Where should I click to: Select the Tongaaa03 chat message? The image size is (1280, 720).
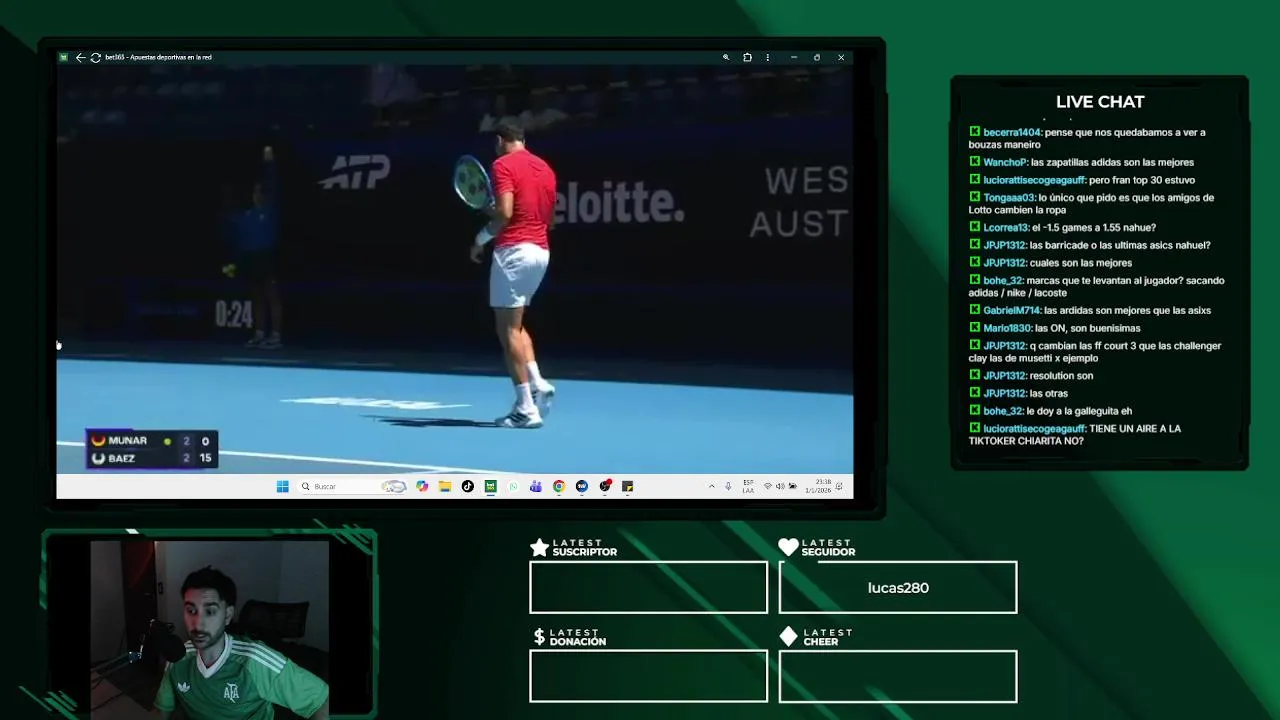[x=1091, y=204]
